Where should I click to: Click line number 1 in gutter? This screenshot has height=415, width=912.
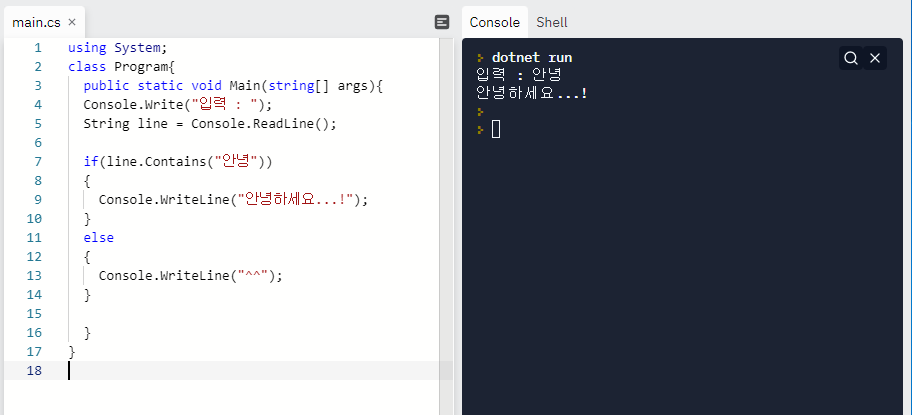(x=38, y=48)
